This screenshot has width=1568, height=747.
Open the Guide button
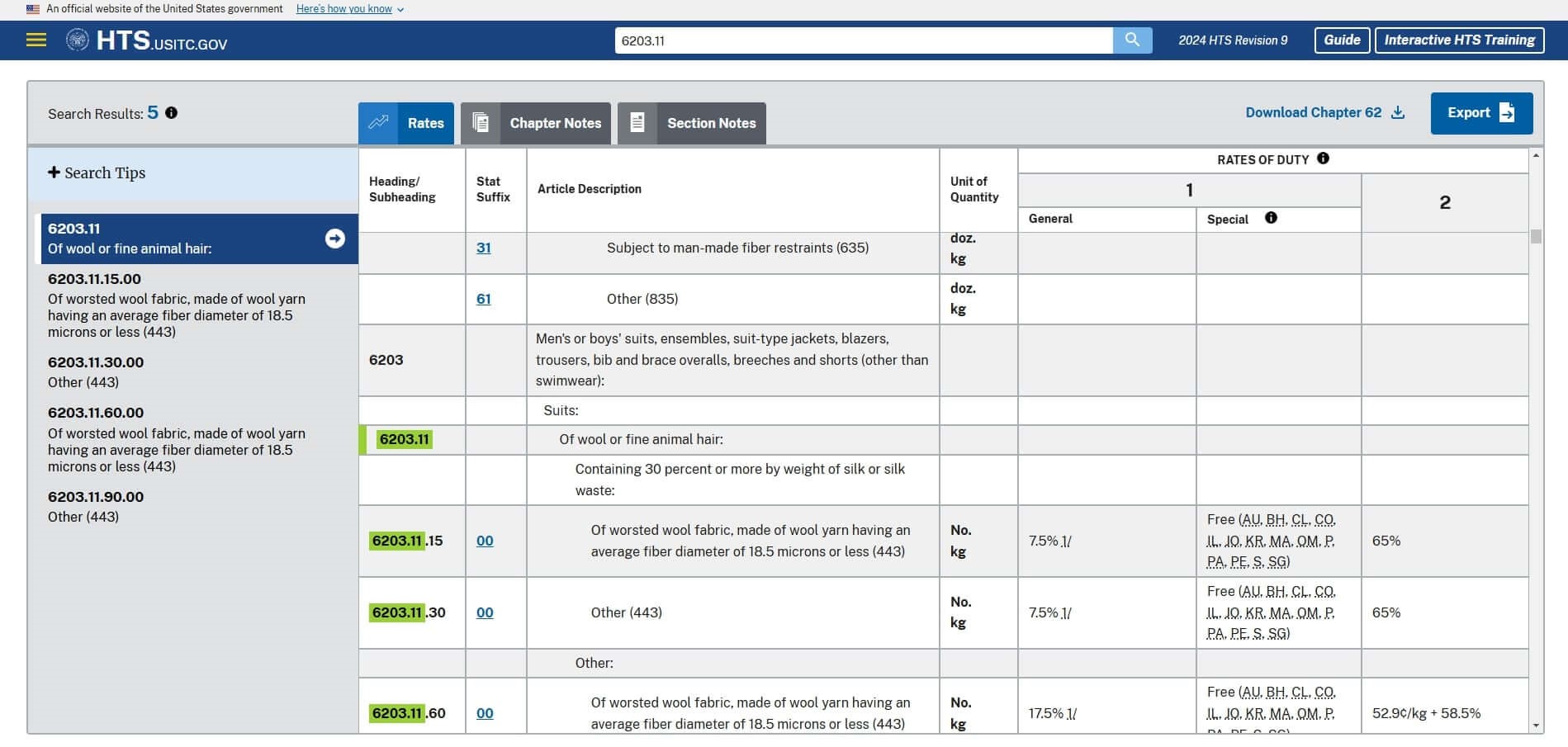click(1342, 40)
